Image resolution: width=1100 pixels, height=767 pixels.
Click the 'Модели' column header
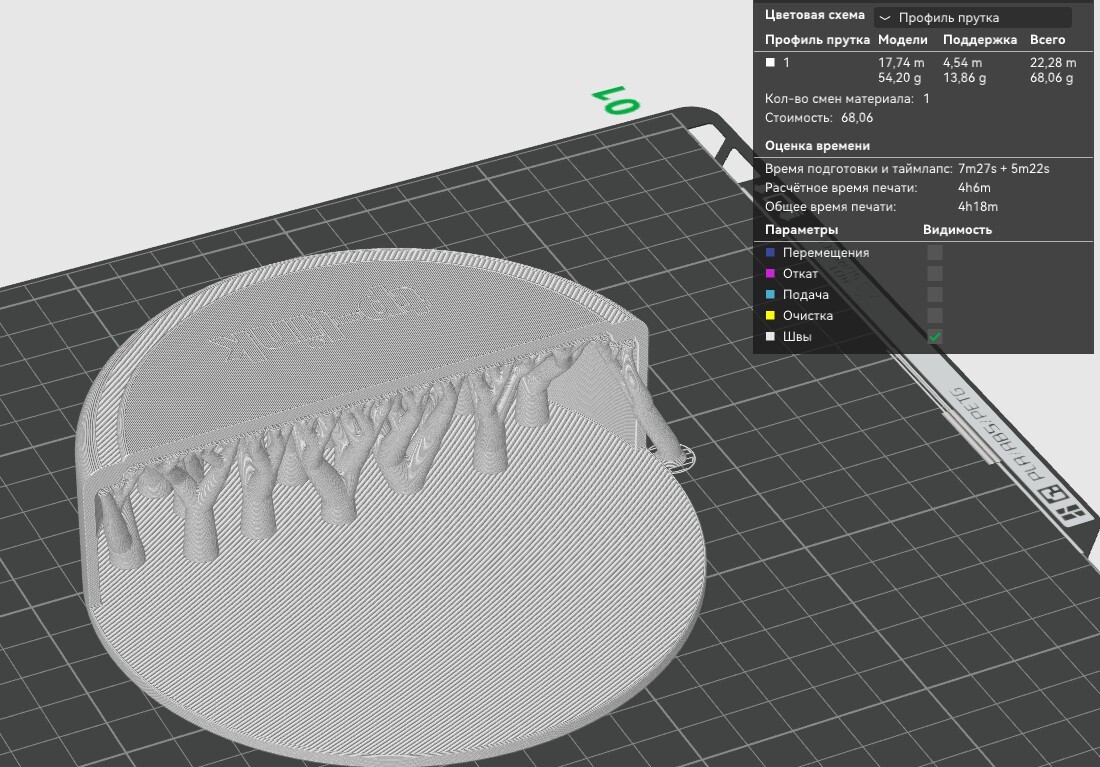[902, 40]
